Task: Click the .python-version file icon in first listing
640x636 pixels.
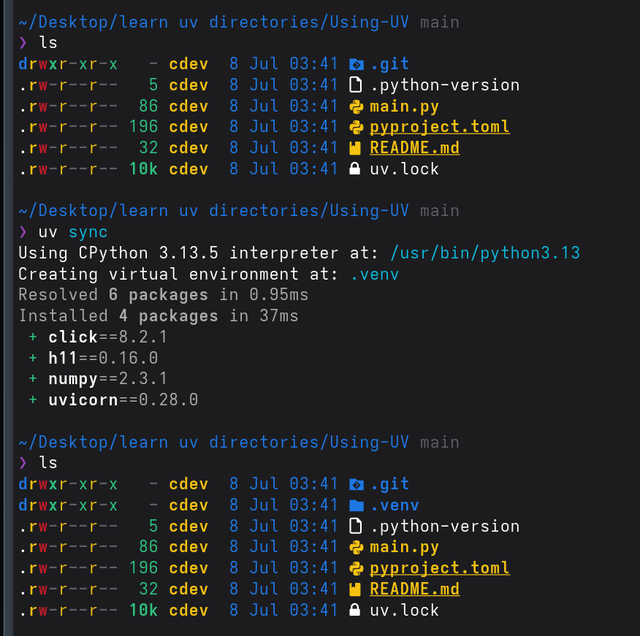Action: [x=356, y=85]
